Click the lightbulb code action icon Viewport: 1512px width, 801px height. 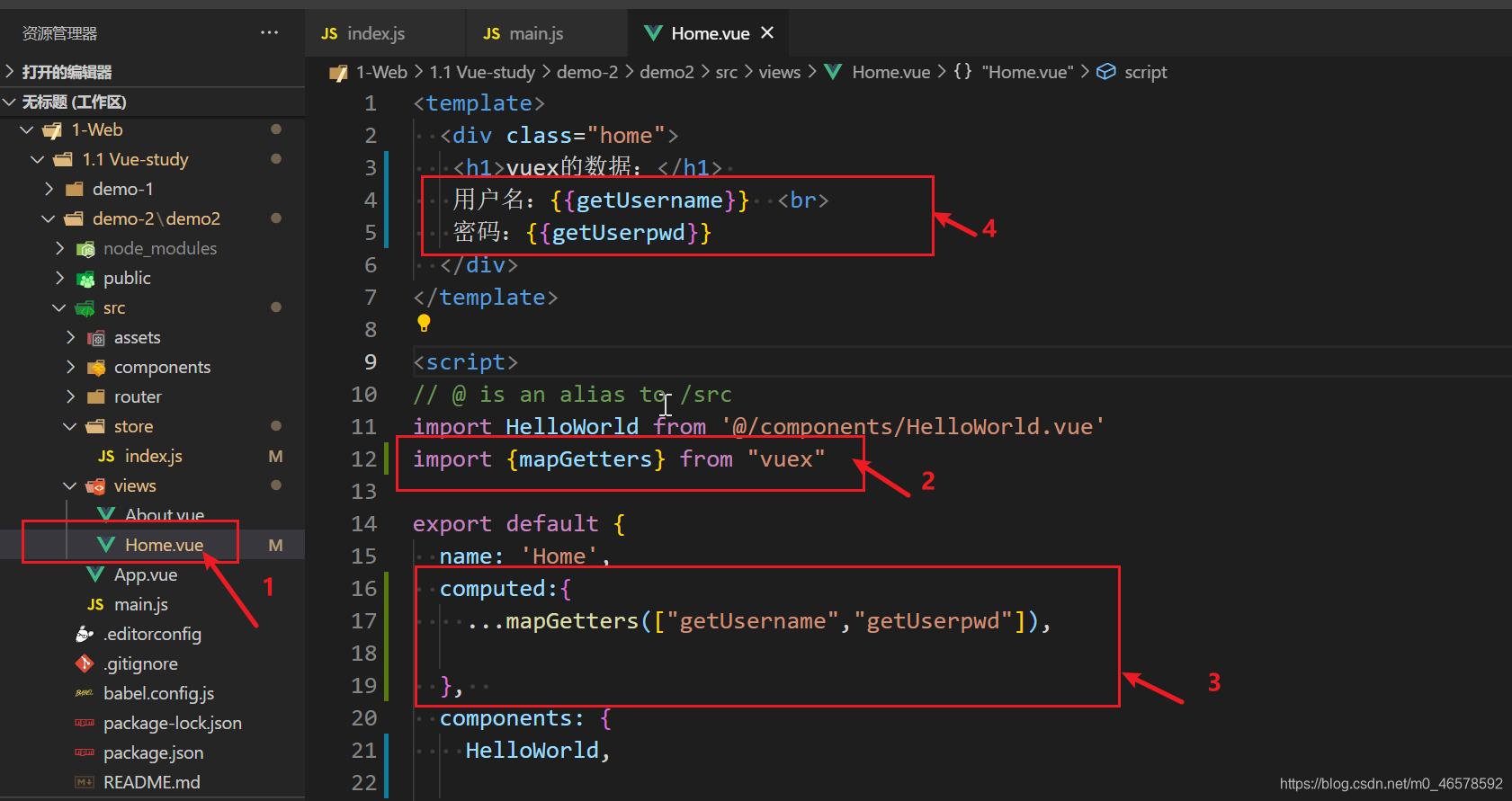point(424,323)
